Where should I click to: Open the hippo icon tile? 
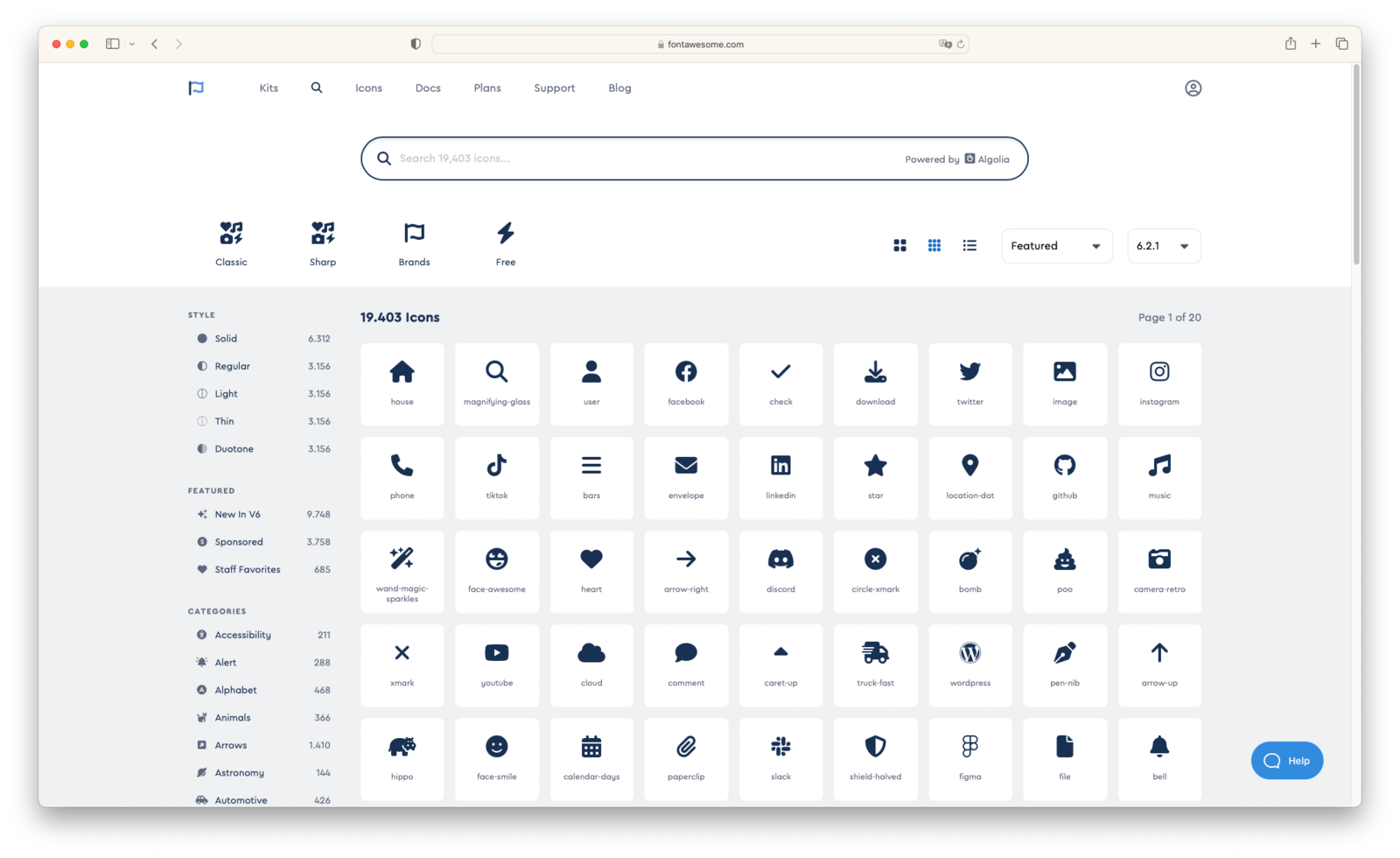click(402, 758)
